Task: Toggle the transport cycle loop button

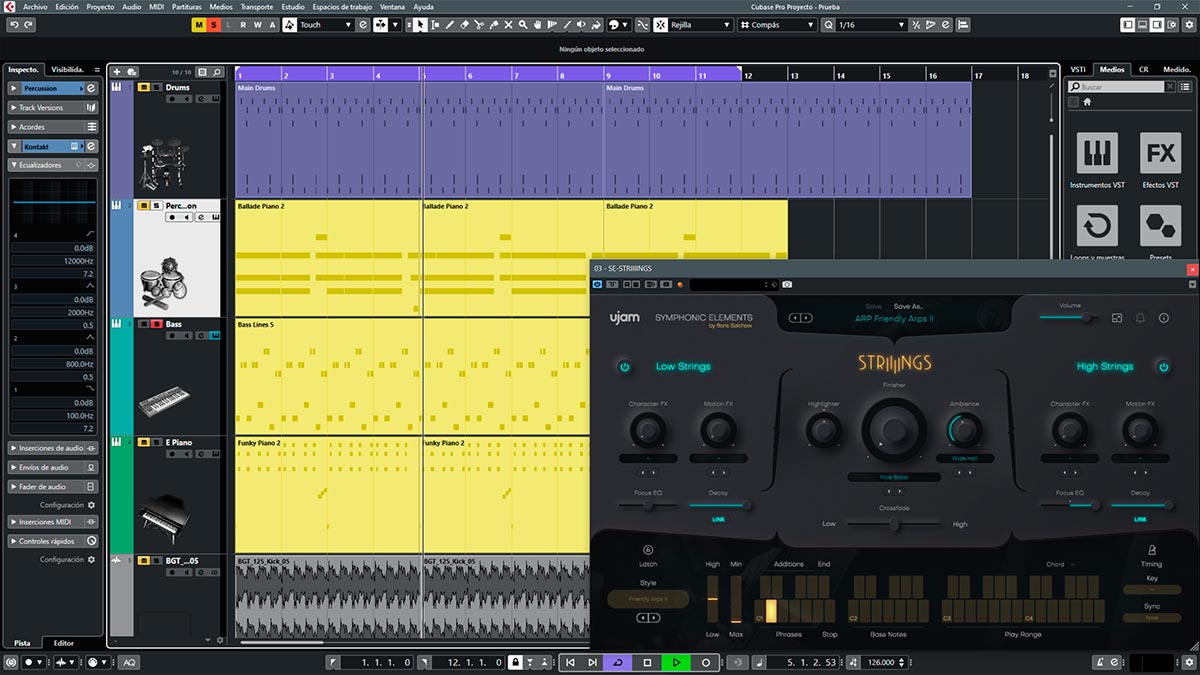Action: (x=617, y=662)
